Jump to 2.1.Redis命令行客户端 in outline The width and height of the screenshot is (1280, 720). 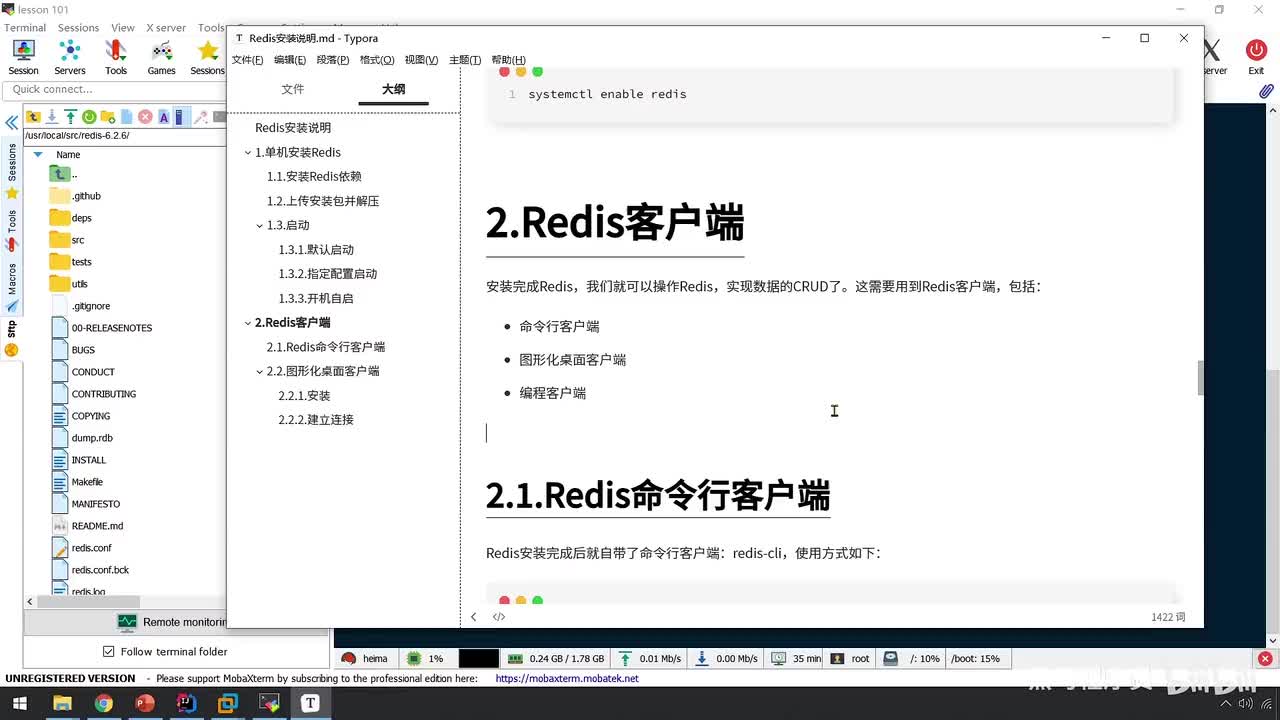[x=326, y=347]
